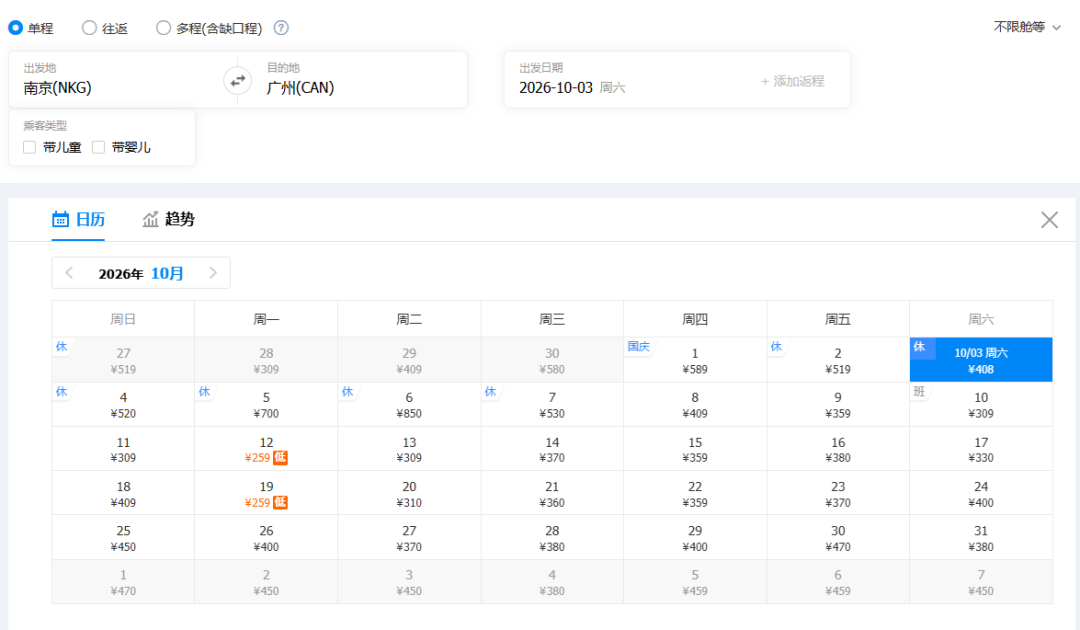The height and width of the screenshot is (630, 1080).
Task: Choose October 25 priced ¥450
Action: [123, 538]
